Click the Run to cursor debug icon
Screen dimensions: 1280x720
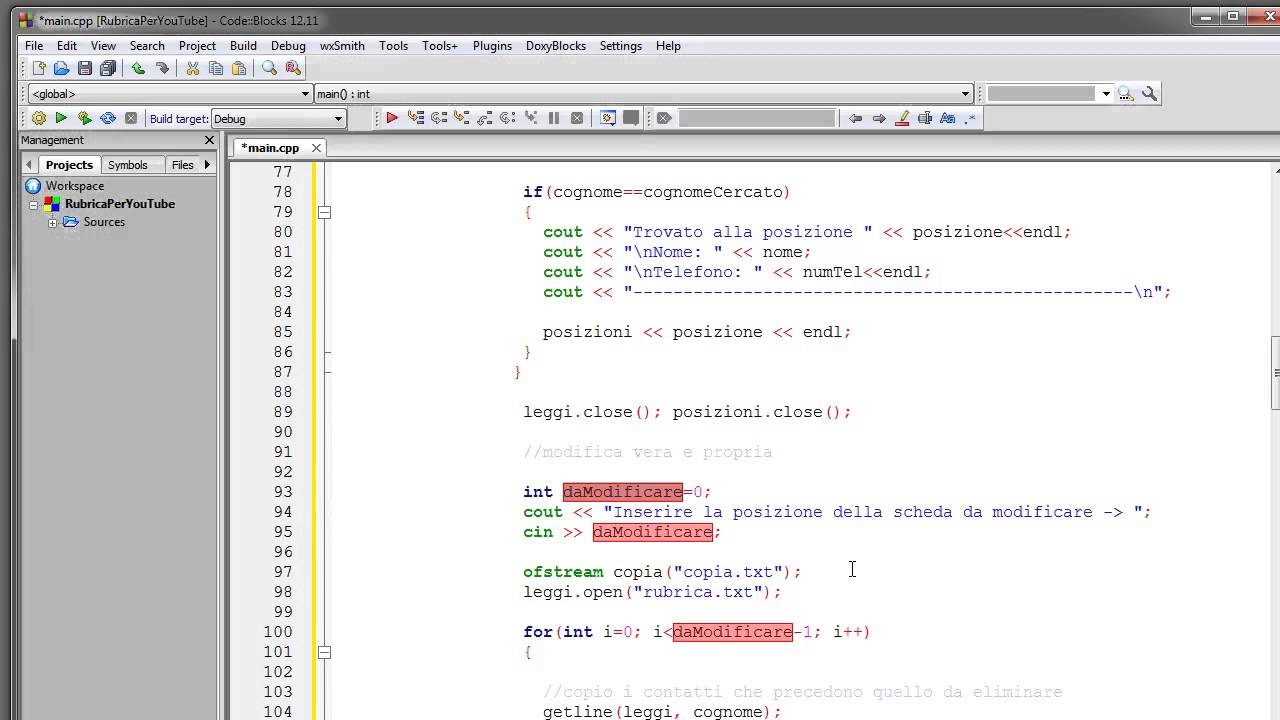416,118
